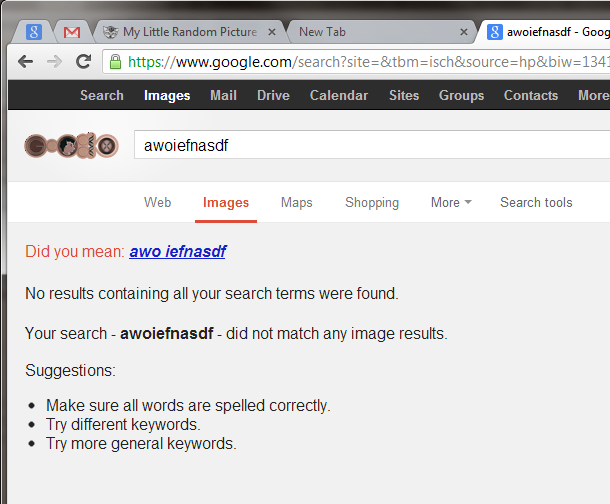Click the green HTTPS padlock icon
The height and width of the screenshot is (504, 610).
tap(116, 62)
